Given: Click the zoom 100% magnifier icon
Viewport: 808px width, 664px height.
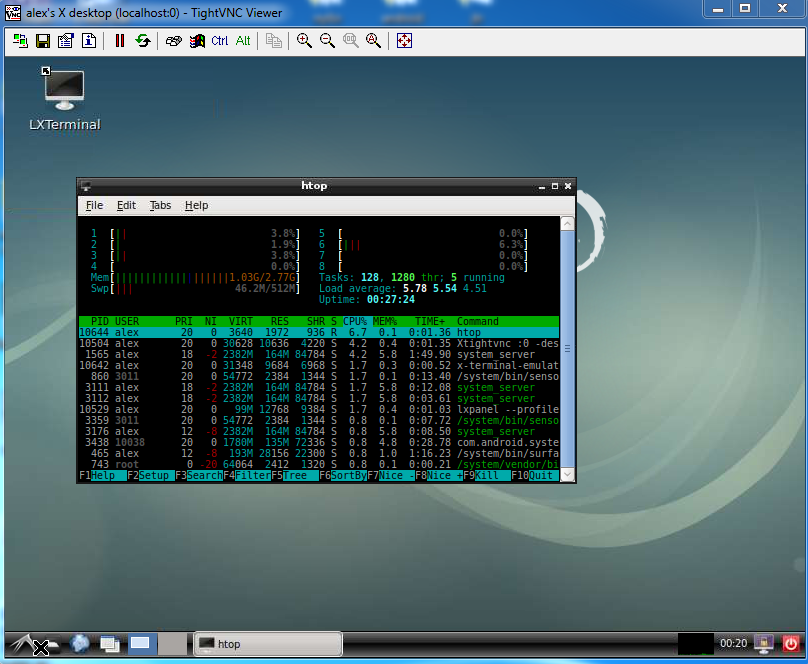Looking at the screenshot, I should (x=350, y=41).
